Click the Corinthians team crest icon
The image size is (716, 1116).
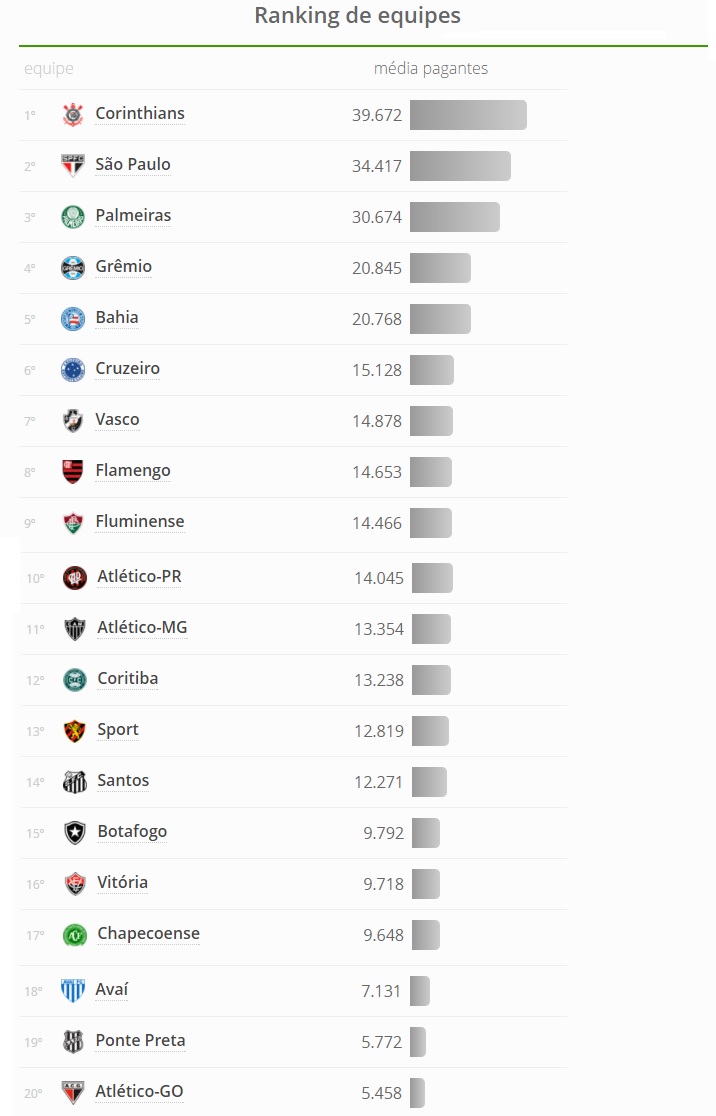(x=73, y=115)
